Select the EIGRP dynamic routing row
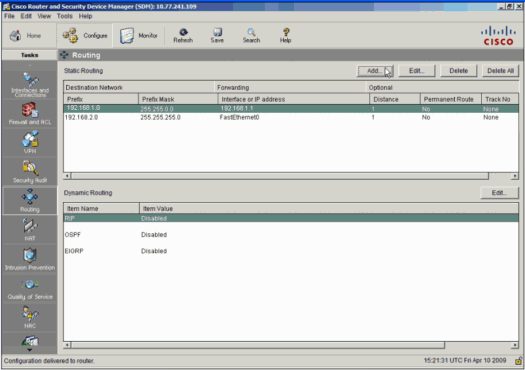Viewport: 525px width, 370px height. 291,251
